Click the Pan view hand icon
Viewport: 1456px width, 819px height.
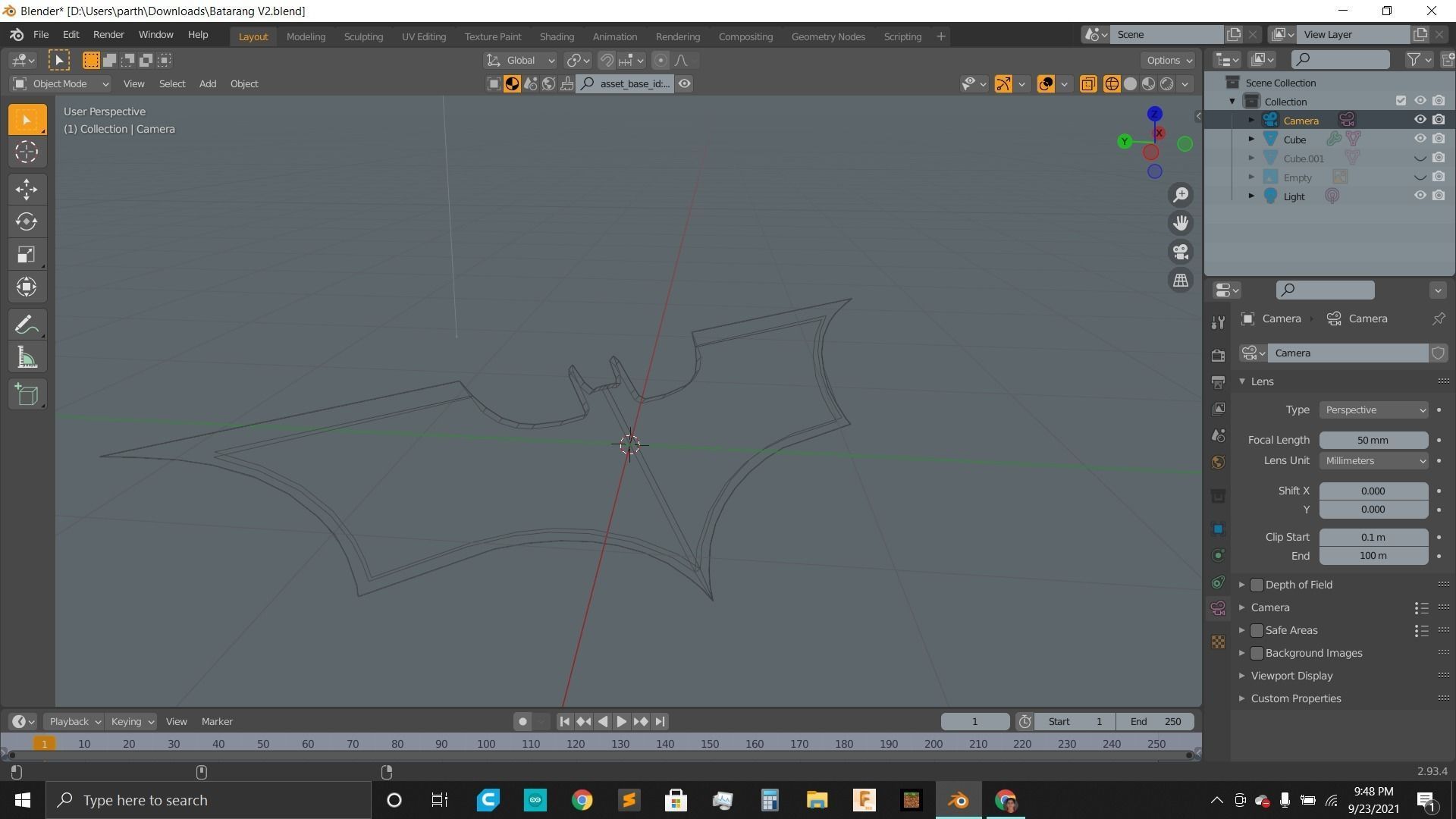pyautogui.click(x=1181, y=223)
